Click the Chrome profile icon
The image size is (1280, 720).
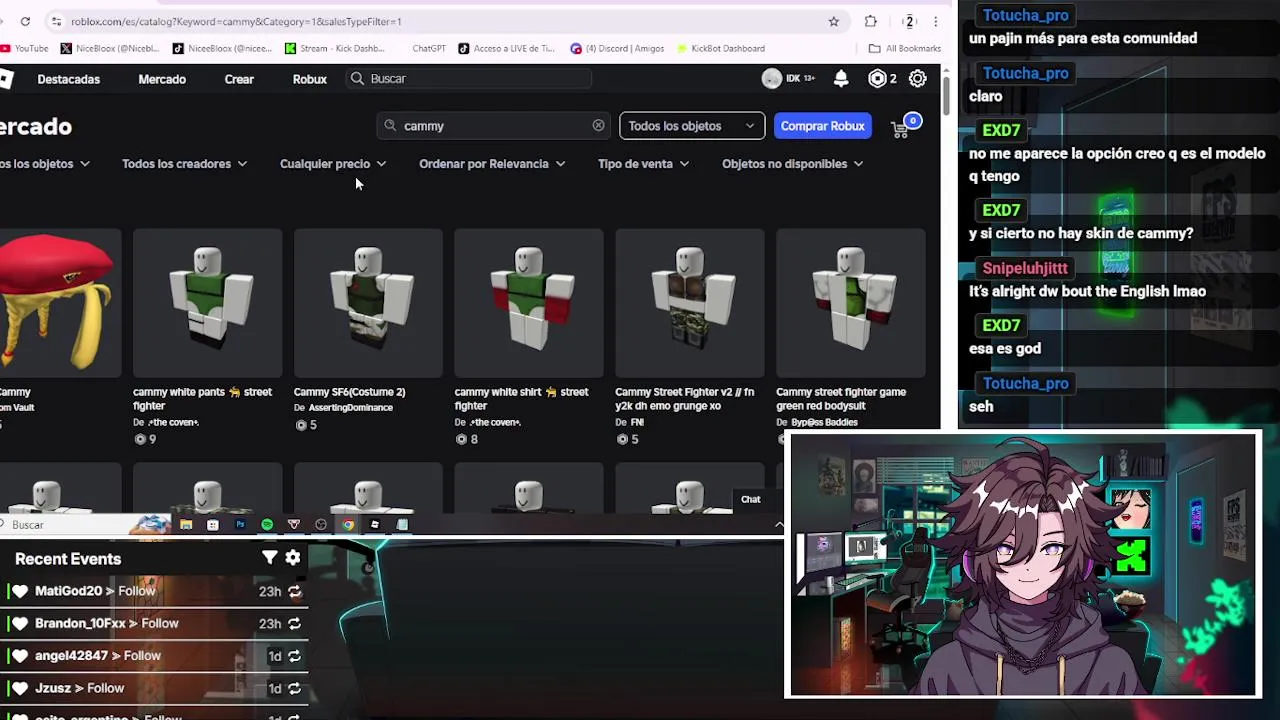909,21
